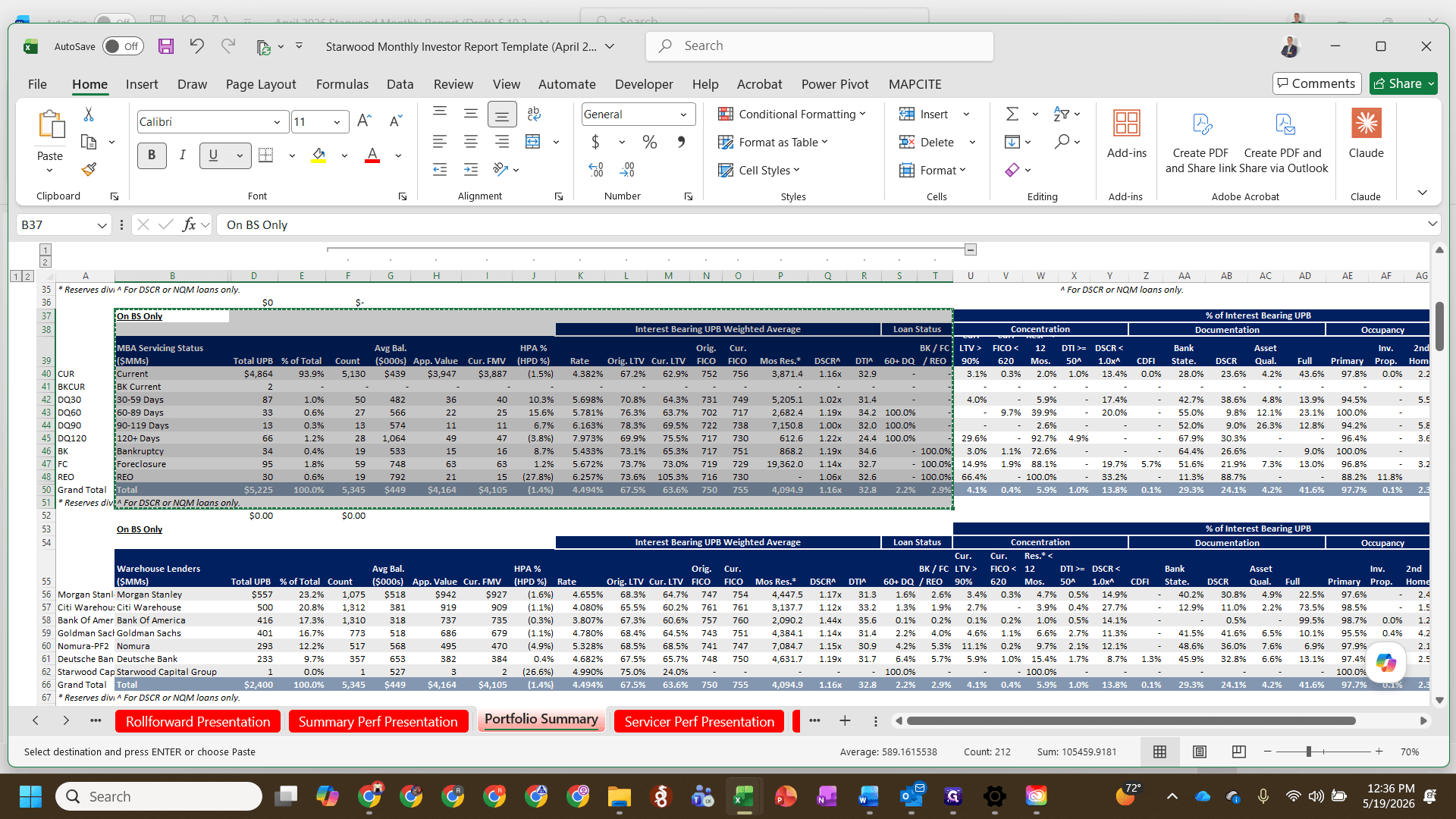Viewport: 1456px width, 819px height.
Task: Toggle underline formatting
Action: (214, 155)
